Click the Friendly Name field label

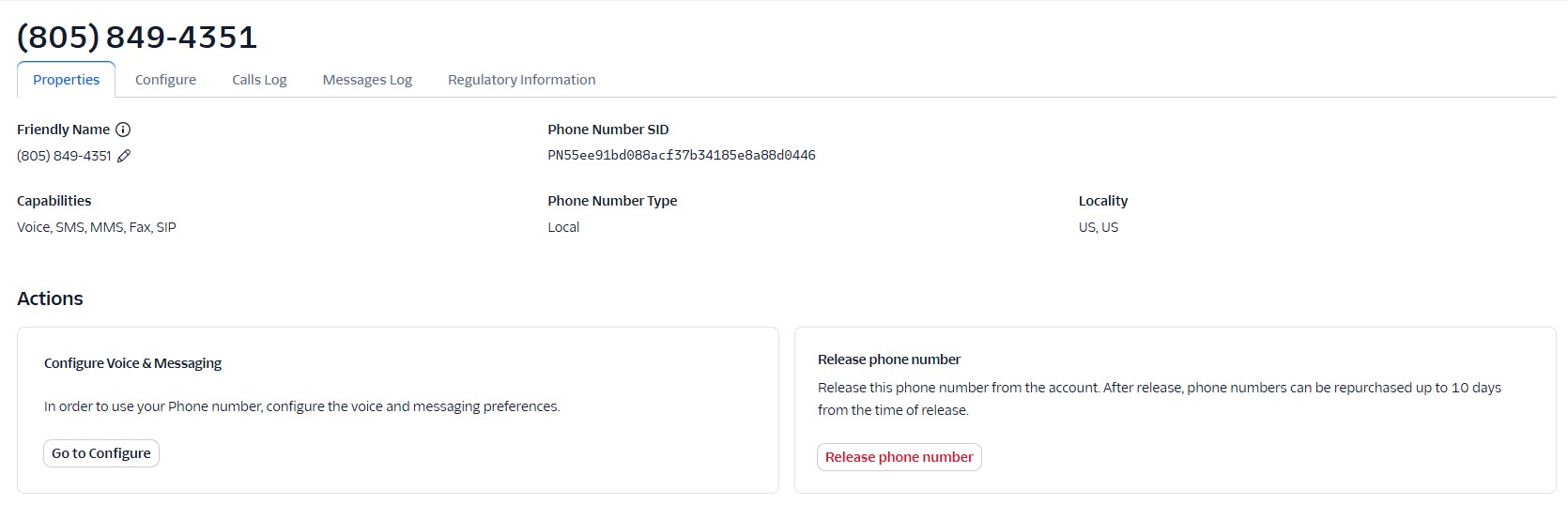pyautogui.click(x=63, y=130)
